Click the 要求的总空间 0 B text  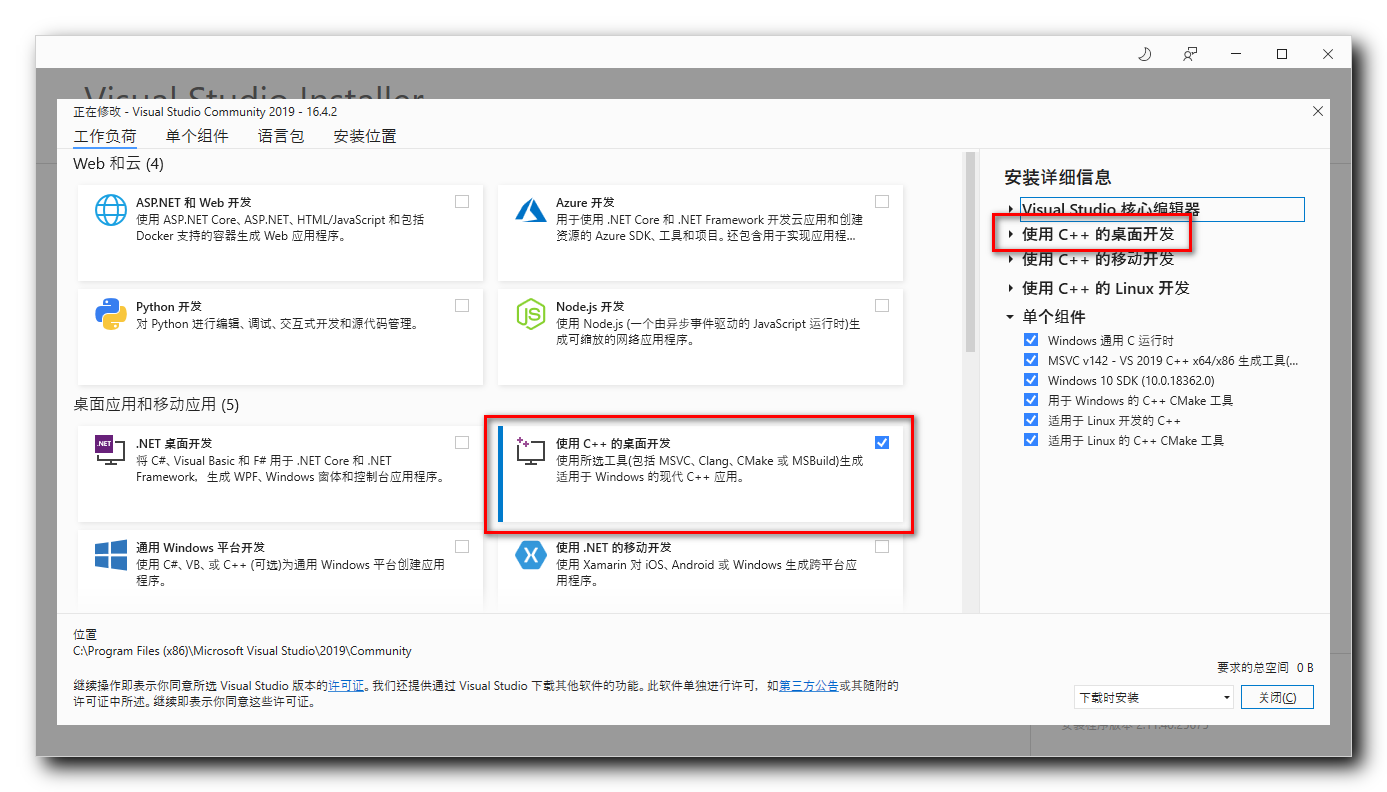click(1265, 667)
